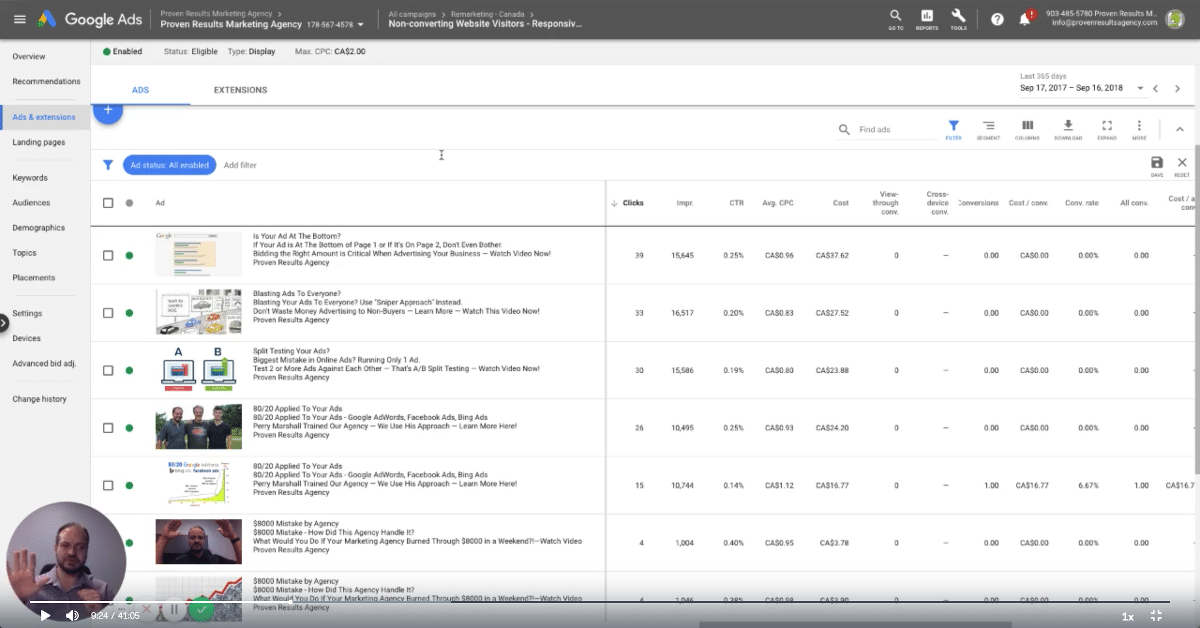
Task: Open the Enabled status dropdown
Action: [x=122, y=51]
